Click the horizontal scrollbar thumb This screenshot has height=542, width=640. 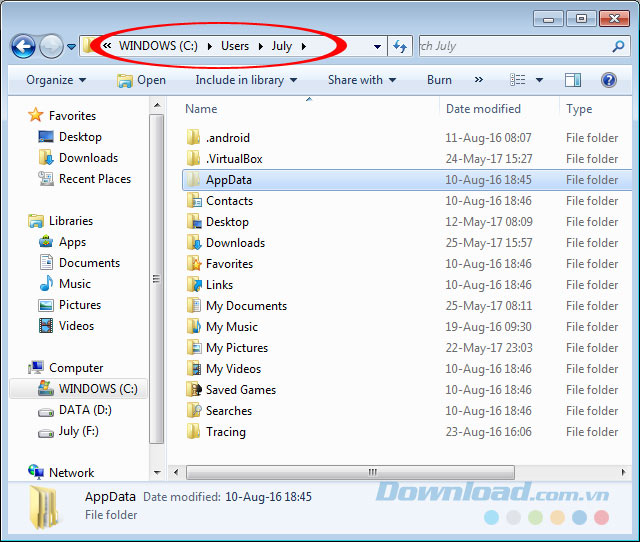(x=350, y=473)
